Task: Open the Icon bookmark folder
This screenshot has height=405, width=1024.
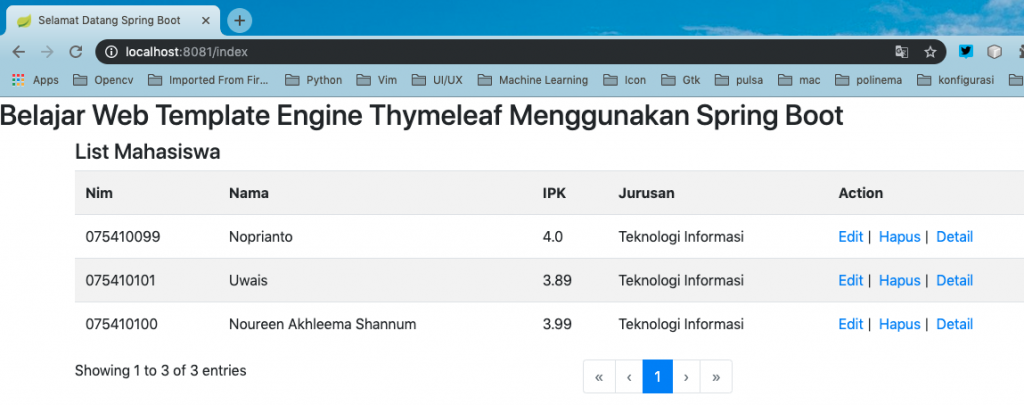Action: 624,80
